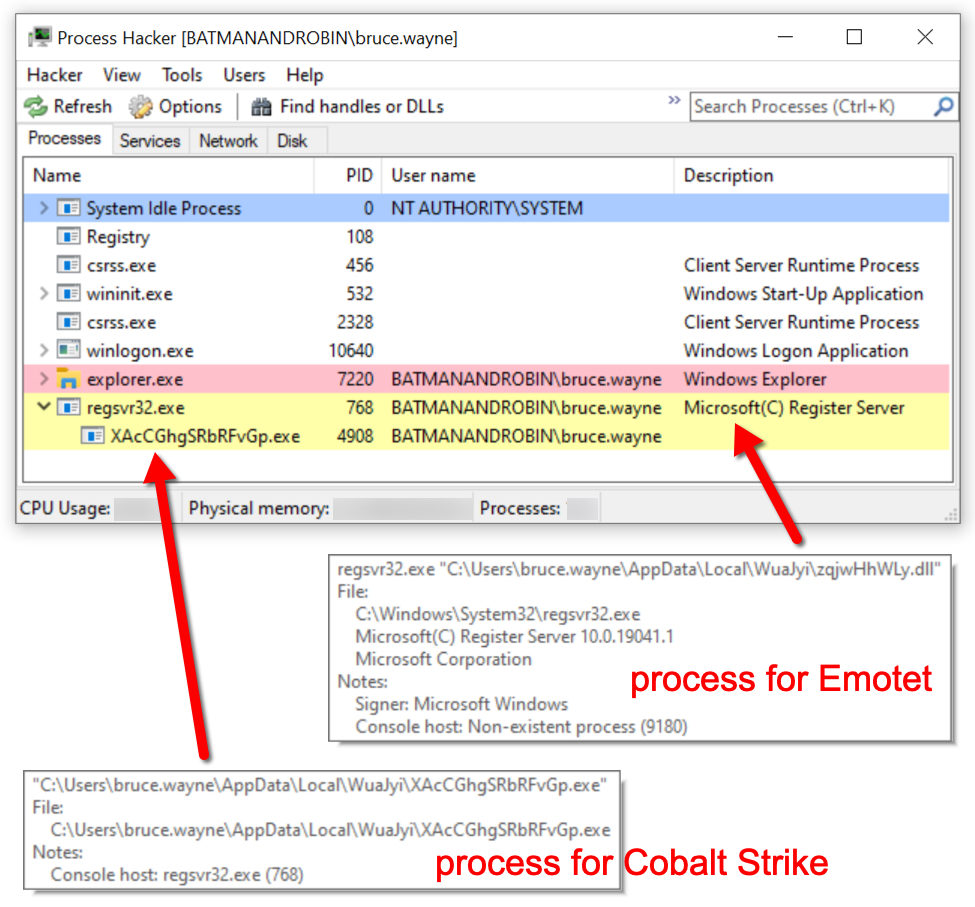Open the View menu
Screen dimensions: 975x907
(122, 75)
